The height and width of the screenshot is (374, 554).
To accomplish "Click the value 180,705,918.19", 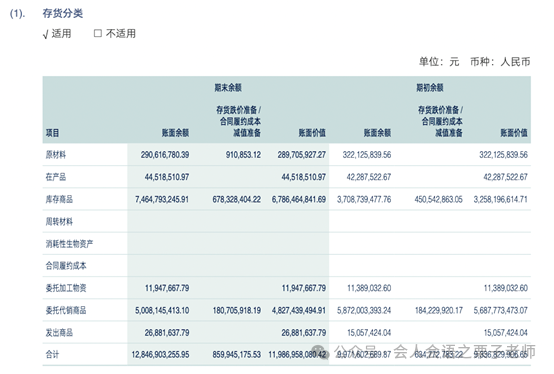I will (237, 310).
